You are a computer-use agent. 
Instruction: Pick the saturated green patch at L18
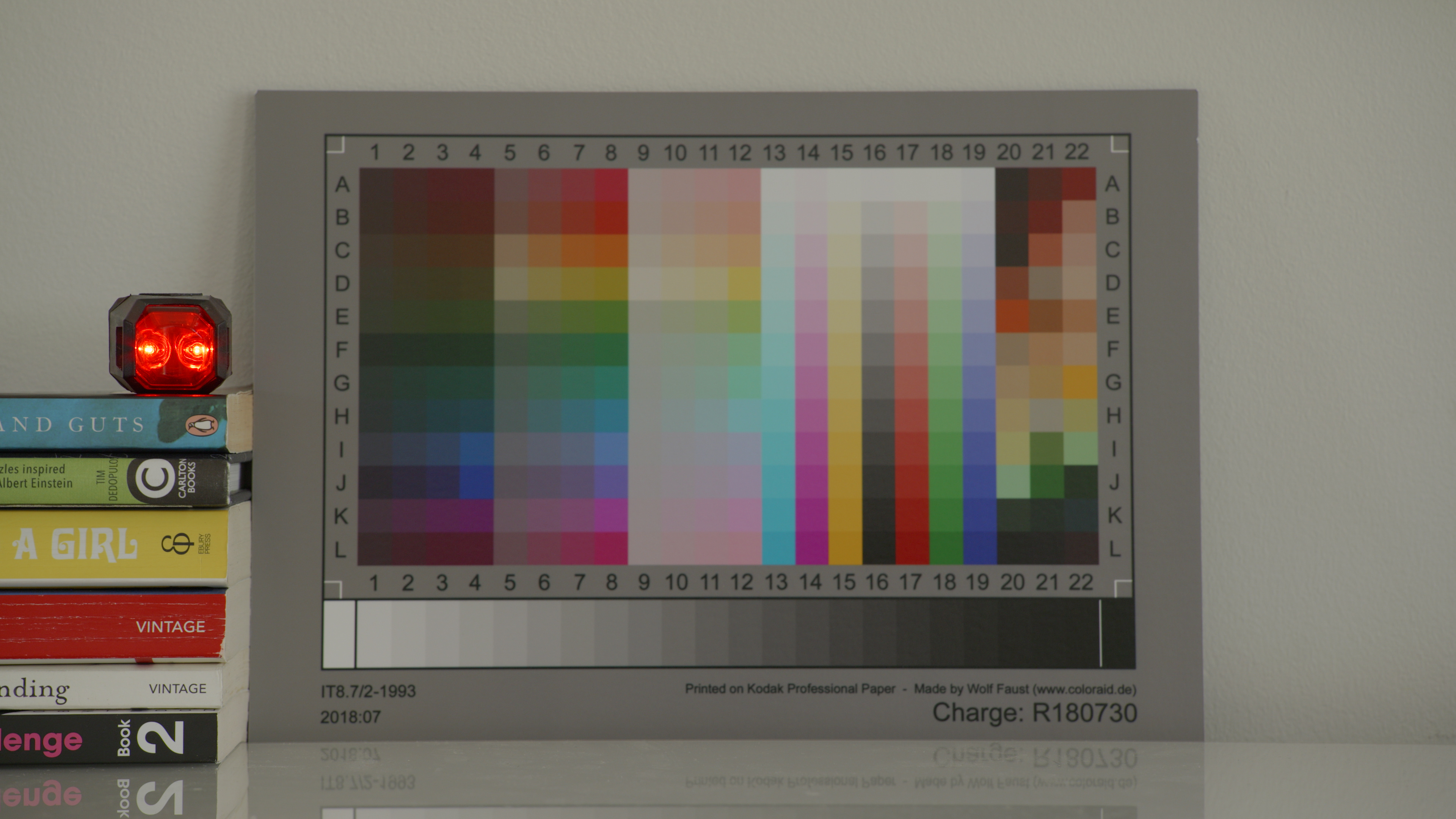point(946,548)
